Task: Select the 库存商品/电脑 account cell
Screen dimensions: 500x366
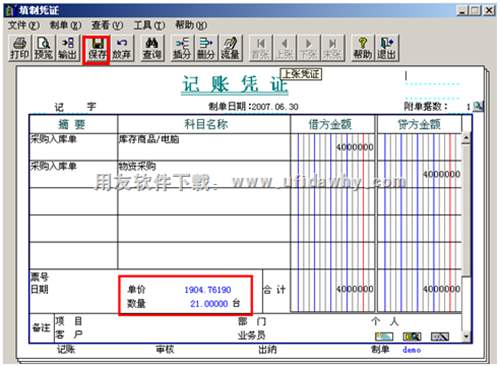Action: [x=204, y=147]
